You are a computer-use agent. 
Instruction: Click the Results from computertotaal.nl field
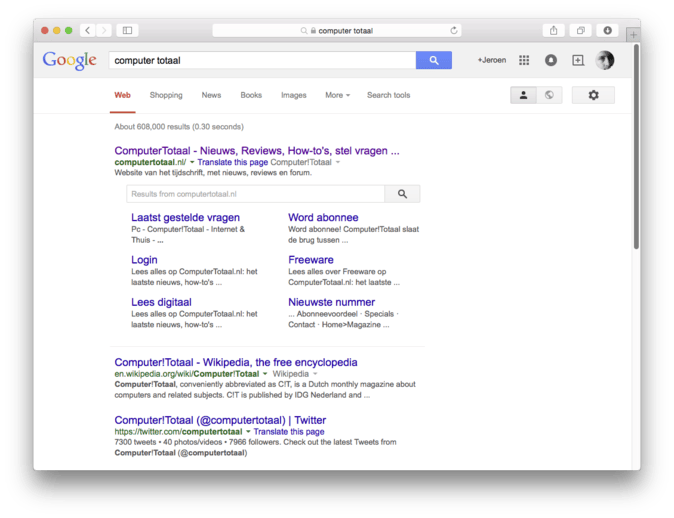[x=255, y=194]
